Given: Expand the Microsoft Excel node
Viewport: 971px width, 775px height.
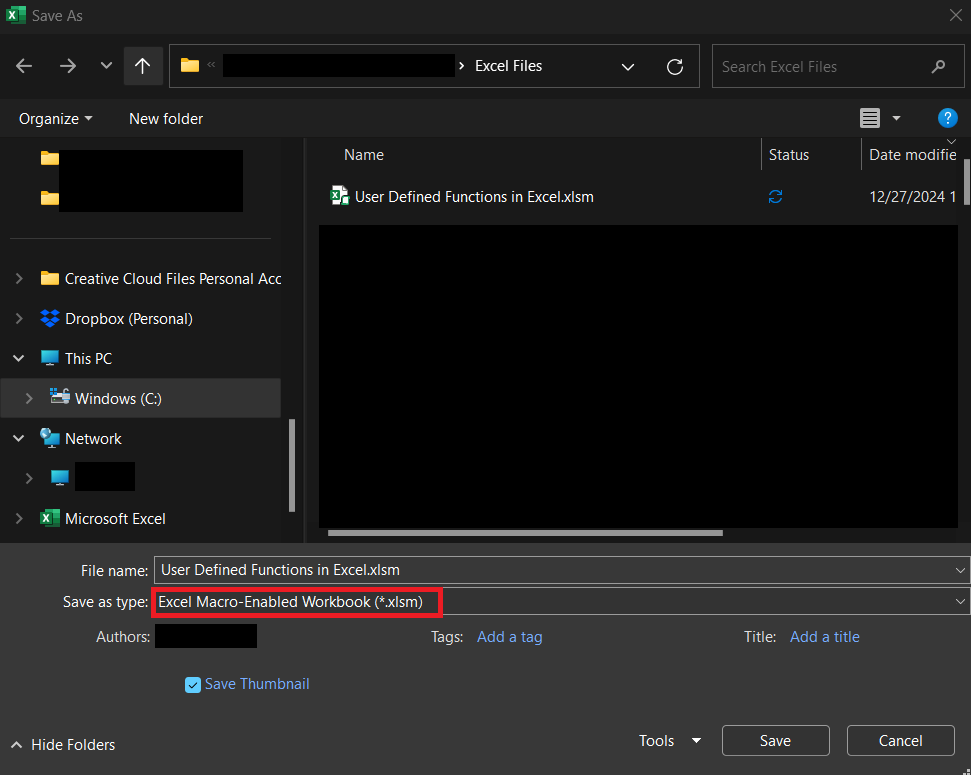Looking at the screenshot, I should pos(19,519).
